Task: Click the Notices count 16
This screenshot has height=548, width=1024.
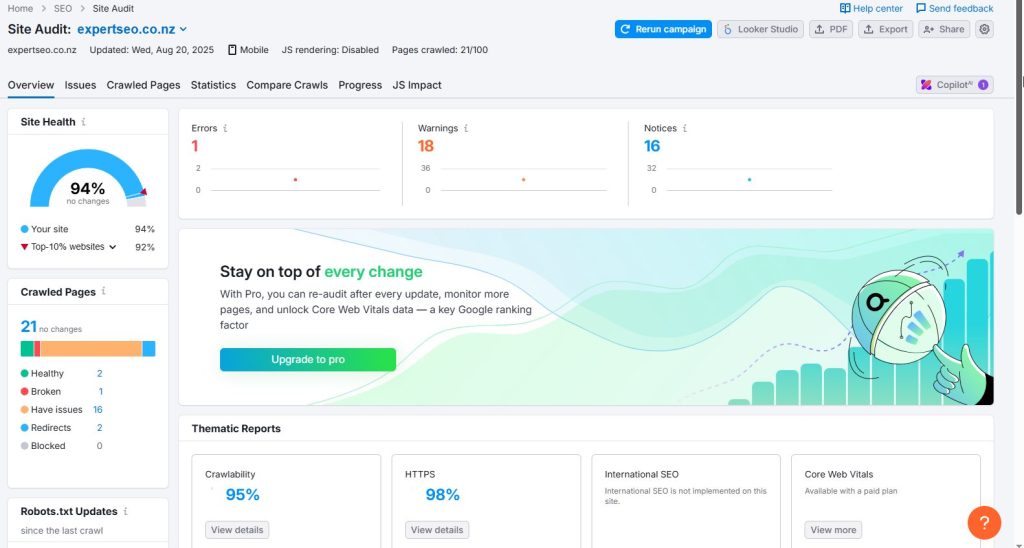Action: point(652,146)
